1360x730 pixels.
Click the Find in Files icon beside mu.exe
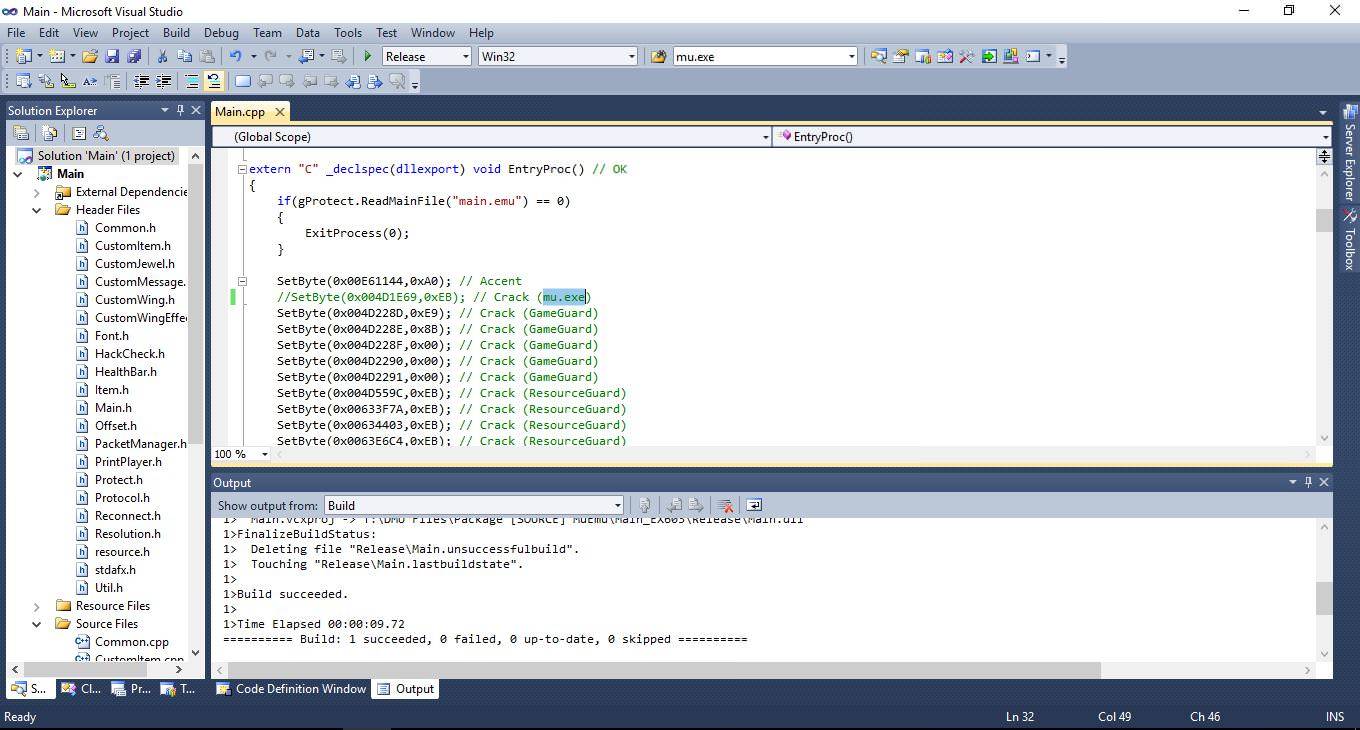[658, 57]
